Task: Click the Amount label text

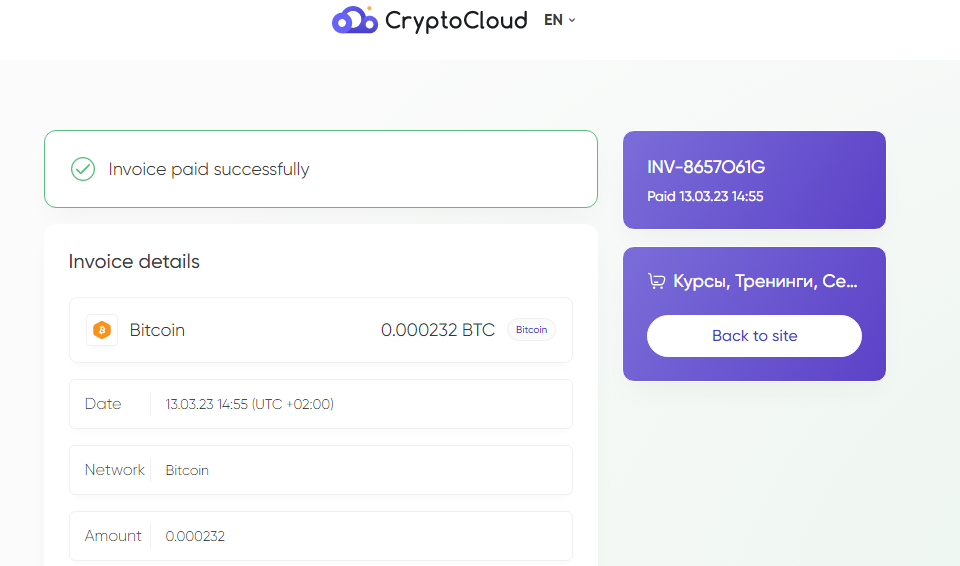Action: point(113,536)
